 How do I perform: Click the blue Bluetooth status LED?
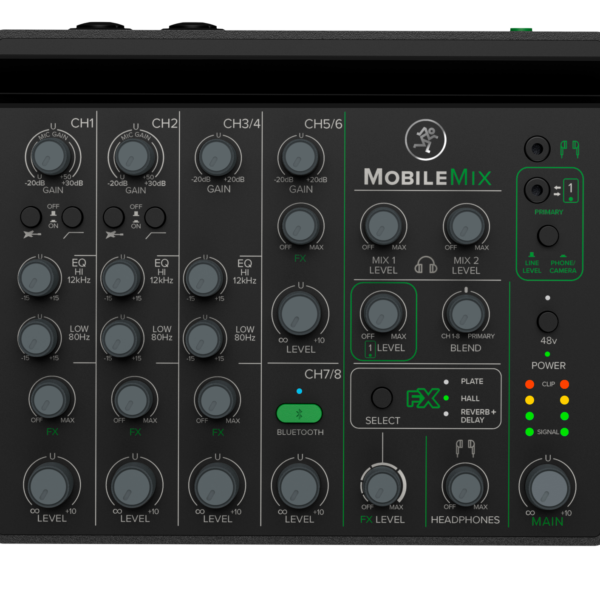299,391
